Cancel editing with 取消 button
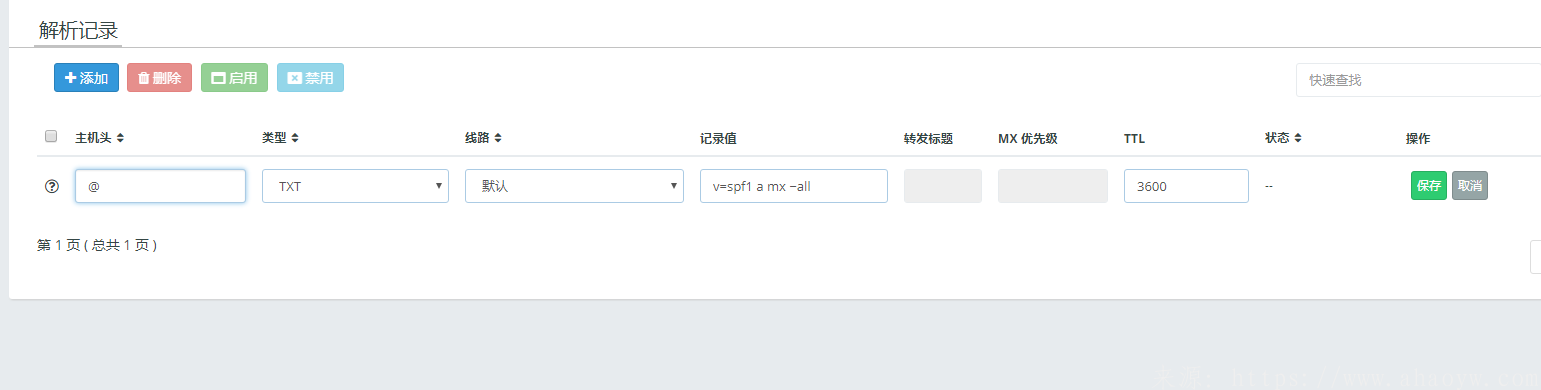Viewport: 1541px width, 390px height. 1470,186
